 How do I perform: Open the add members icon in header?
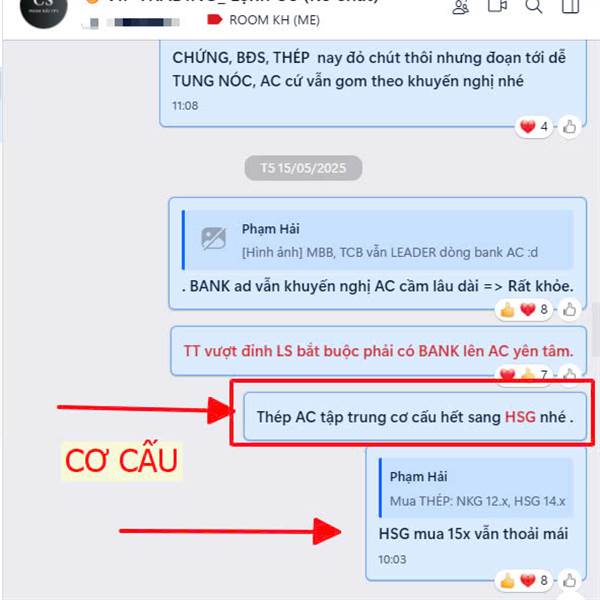tap(460, 7)
